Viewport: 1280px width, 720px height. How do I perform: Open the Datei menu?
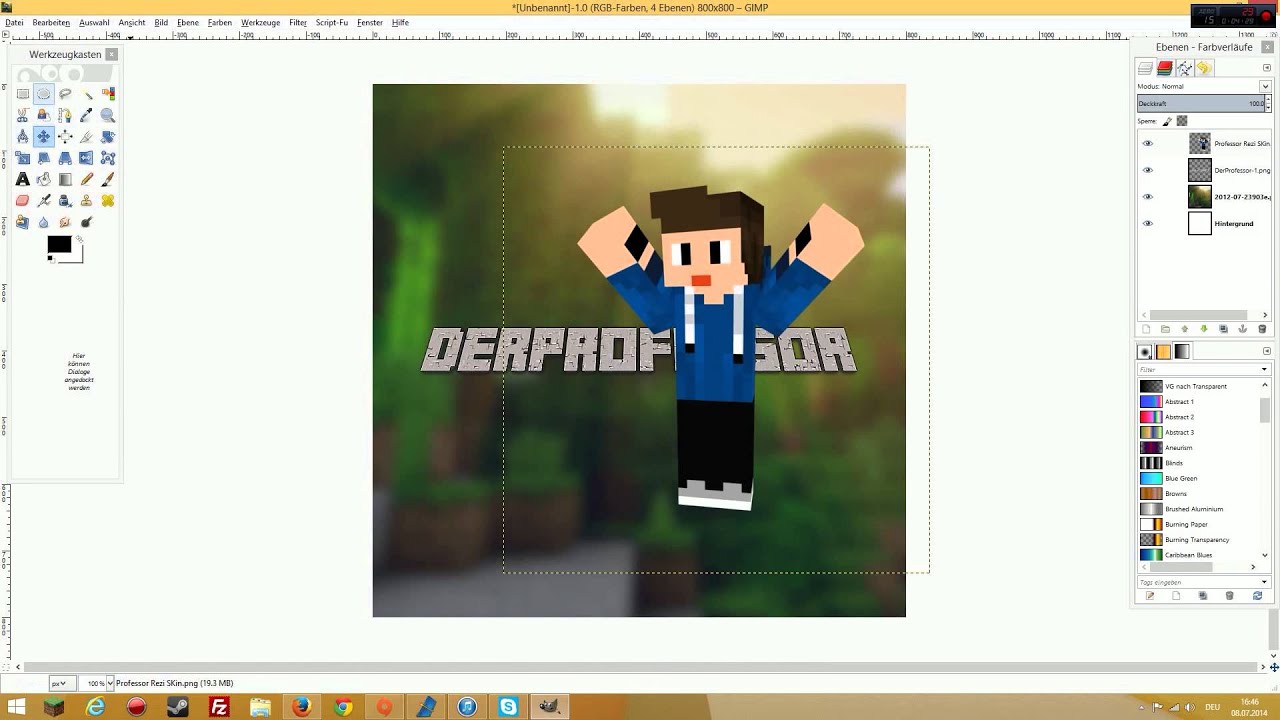pyautogui.click(x=14, y=22)
